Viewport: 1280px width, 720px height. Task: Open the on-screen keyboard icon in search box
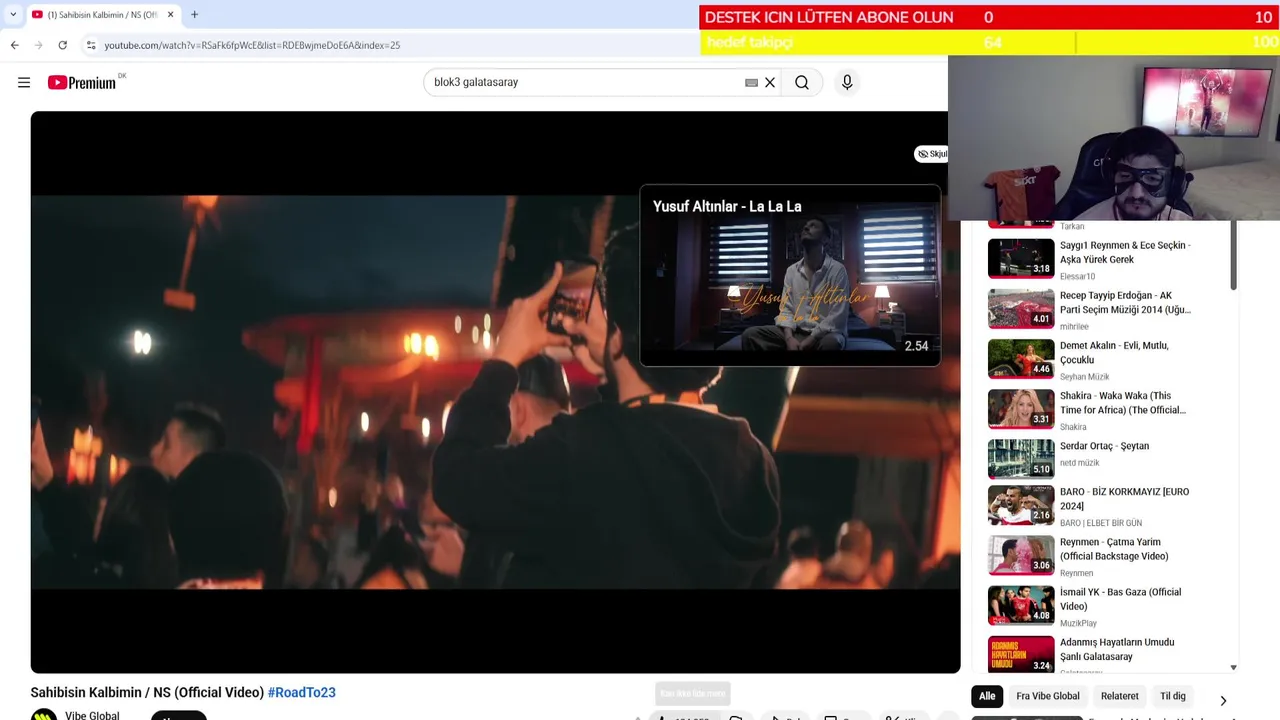click(751, 83)
